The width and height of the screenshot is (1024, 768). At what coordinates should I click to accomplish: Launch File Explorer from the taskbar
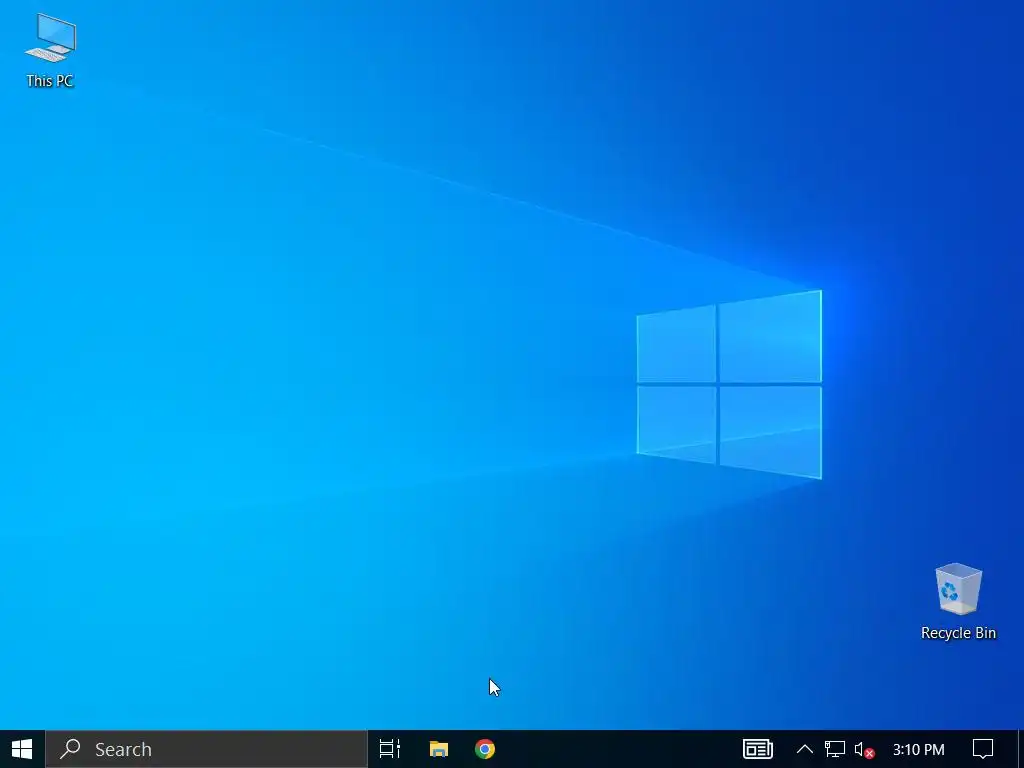tap(438, 749)
